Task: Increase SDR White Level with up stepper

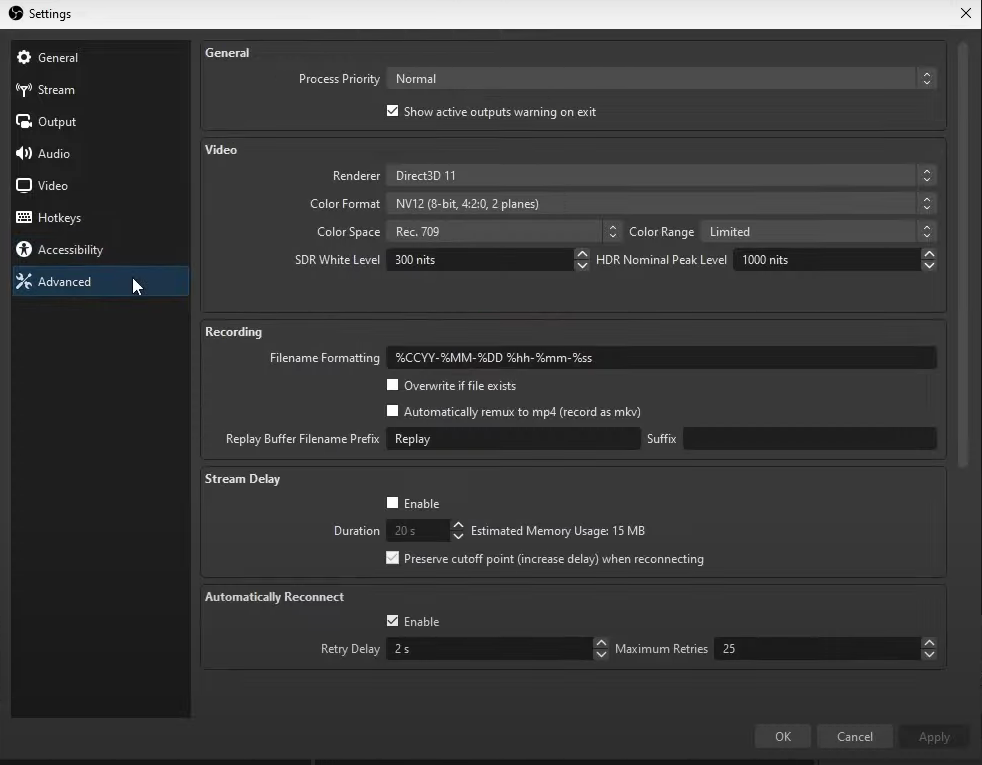Action: [581, 254]
